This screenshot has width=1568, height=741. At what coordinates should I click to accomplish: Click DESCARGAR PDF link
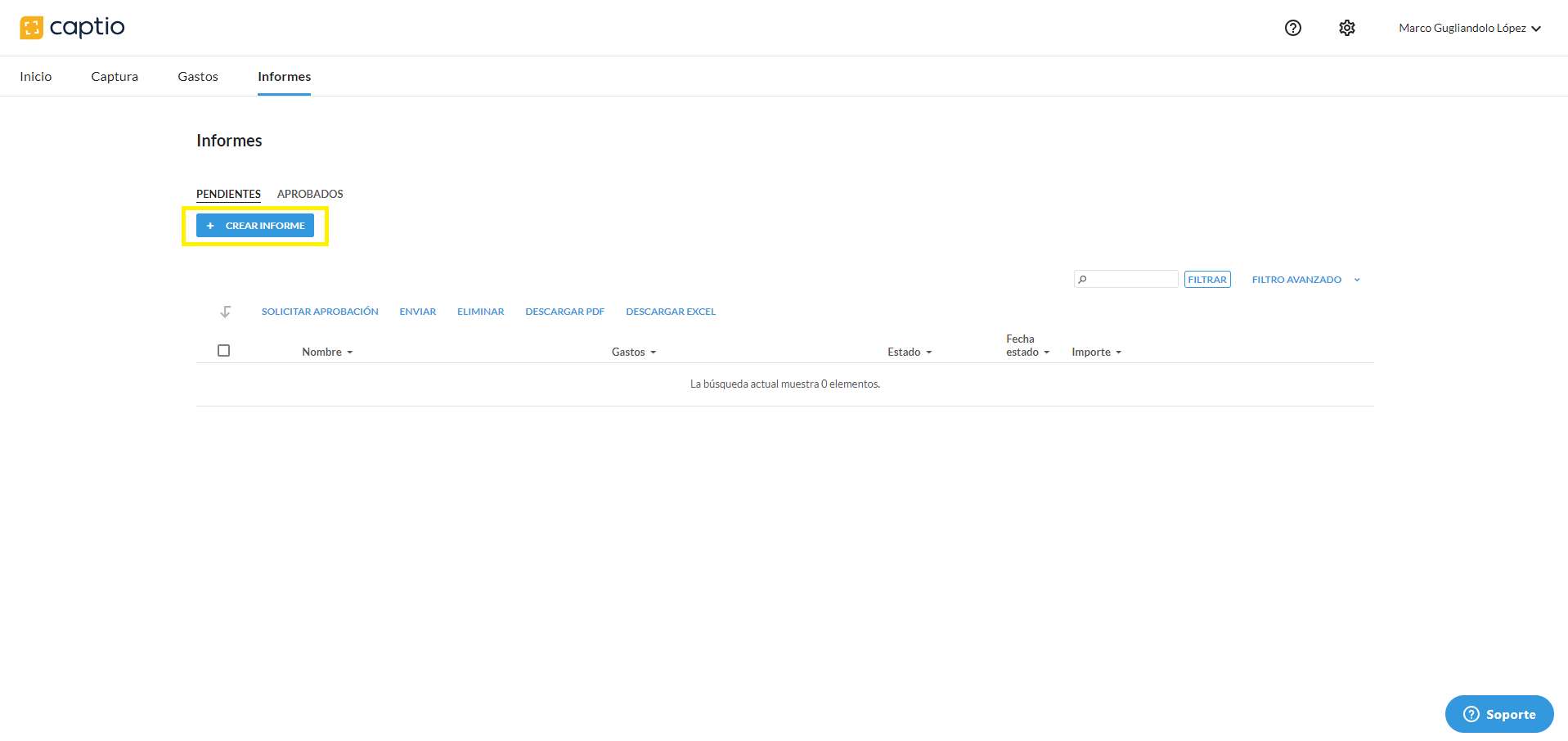coord(565,312)
